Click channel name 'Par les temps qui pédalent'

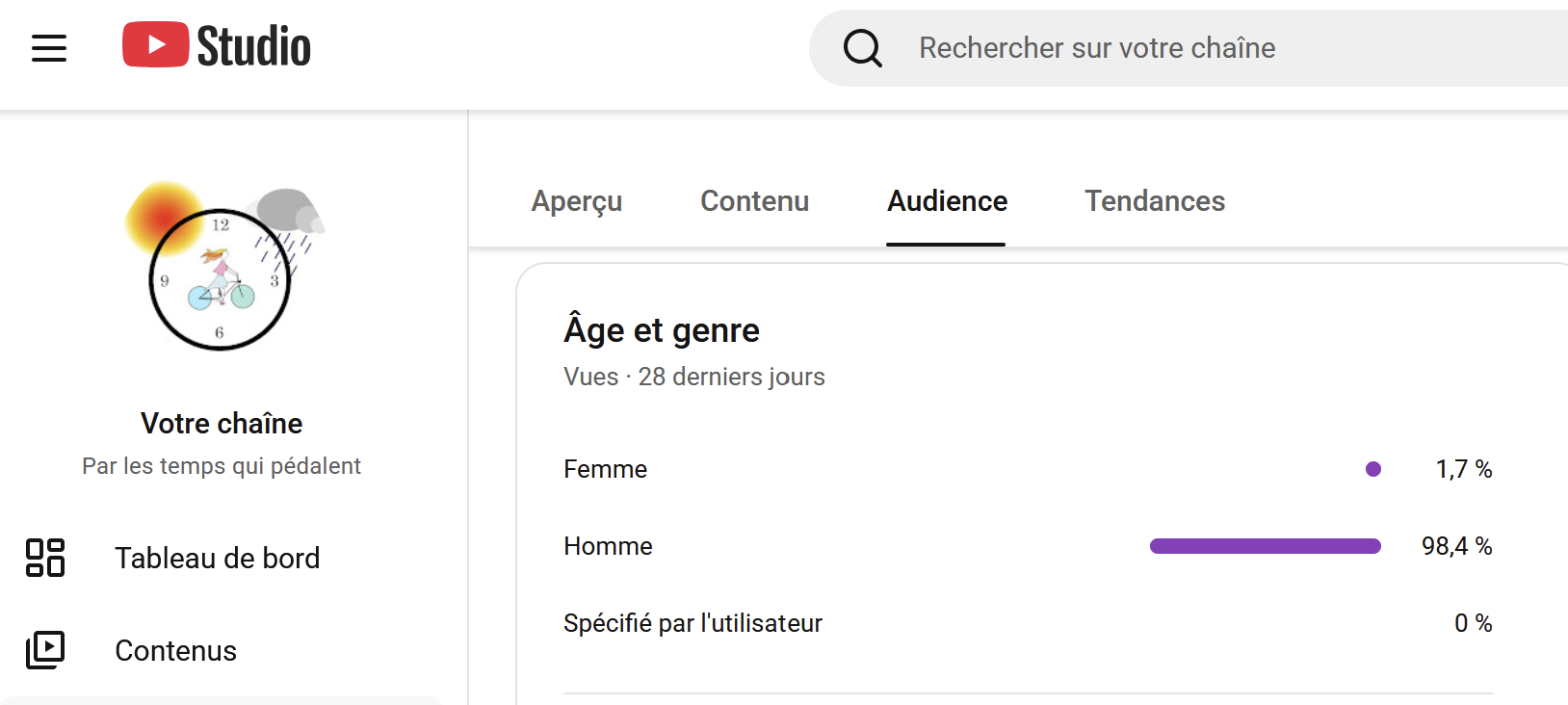tap(222, 466)
